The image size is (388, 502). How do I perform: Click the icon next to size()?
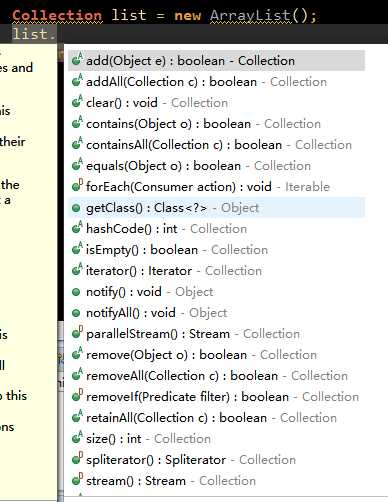[x=77, y=437]
